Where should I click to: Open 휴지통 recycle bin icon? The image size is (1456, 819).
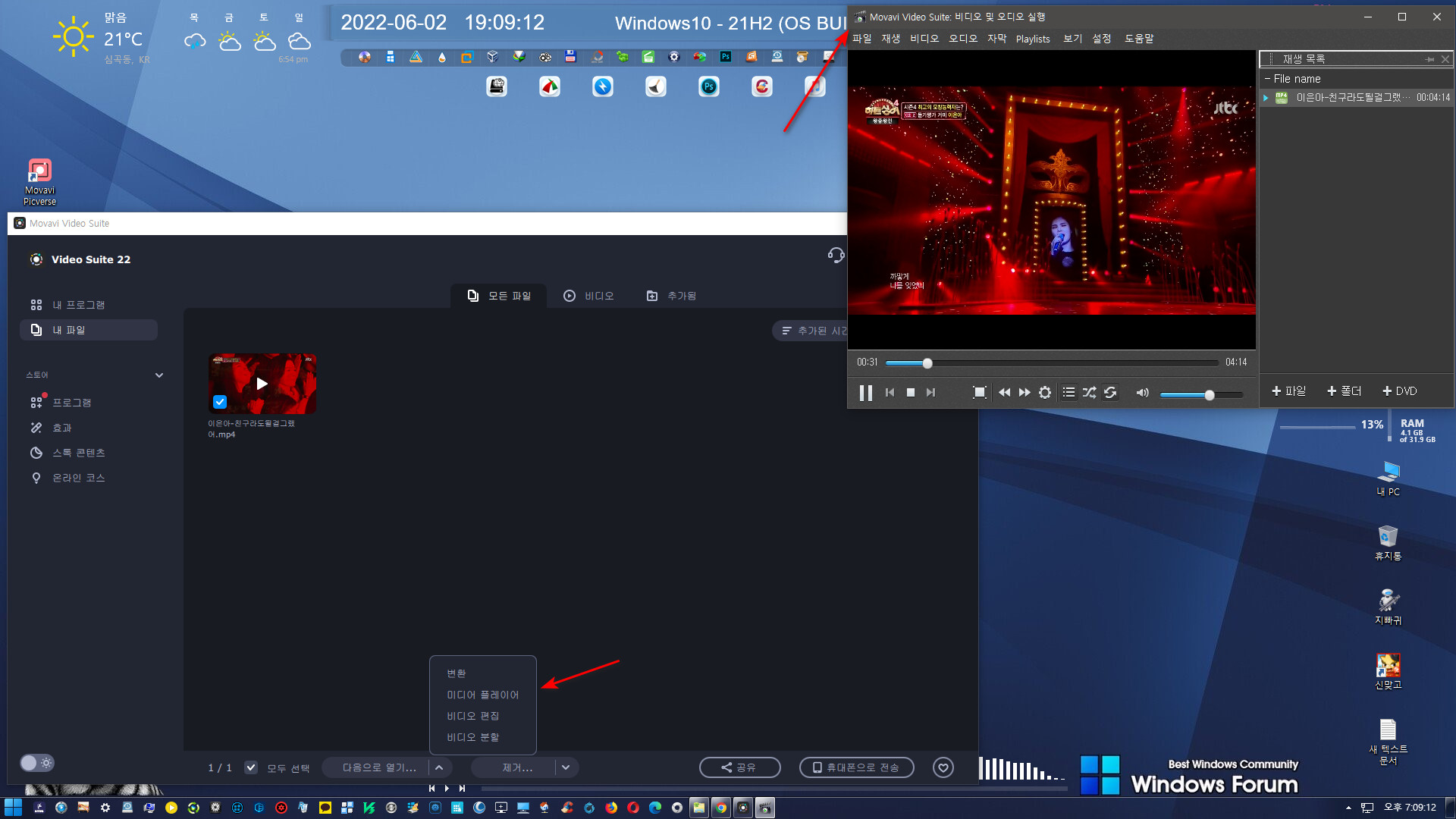tap(1389, 543)
